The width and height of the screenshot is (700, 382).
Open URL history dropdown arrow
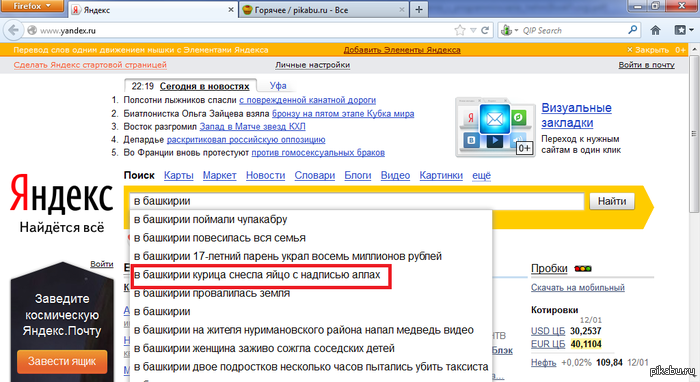473,30
